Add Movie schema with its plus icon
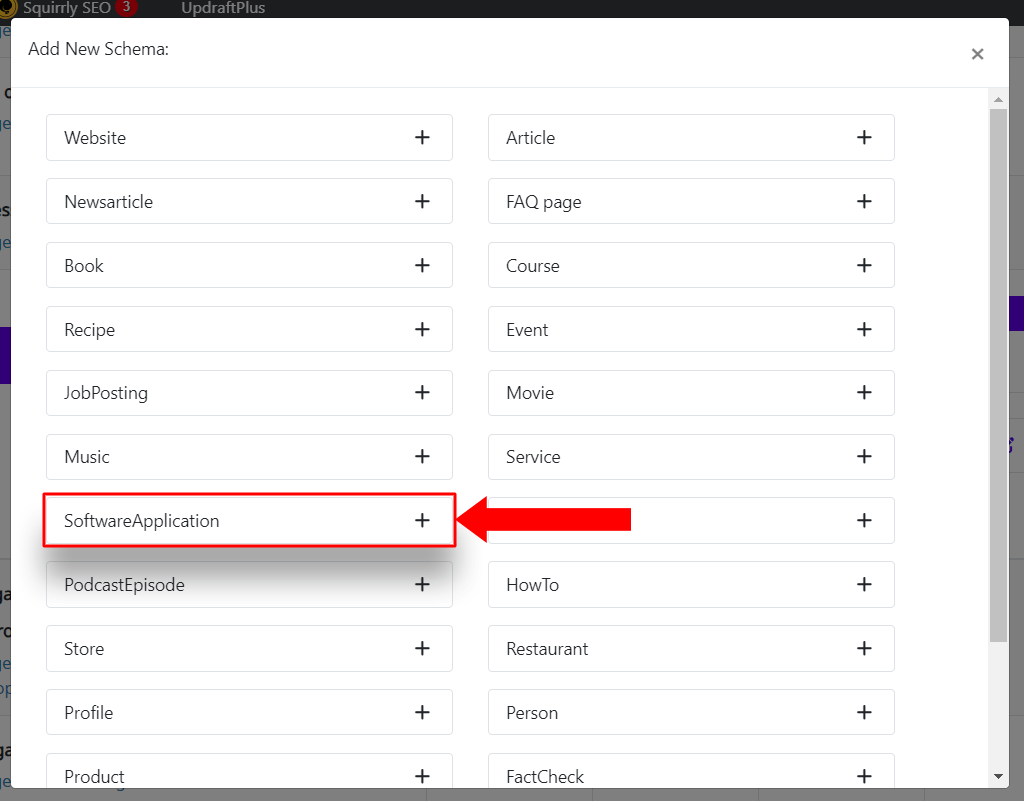Screen dimensions: 1024x801 864,392
